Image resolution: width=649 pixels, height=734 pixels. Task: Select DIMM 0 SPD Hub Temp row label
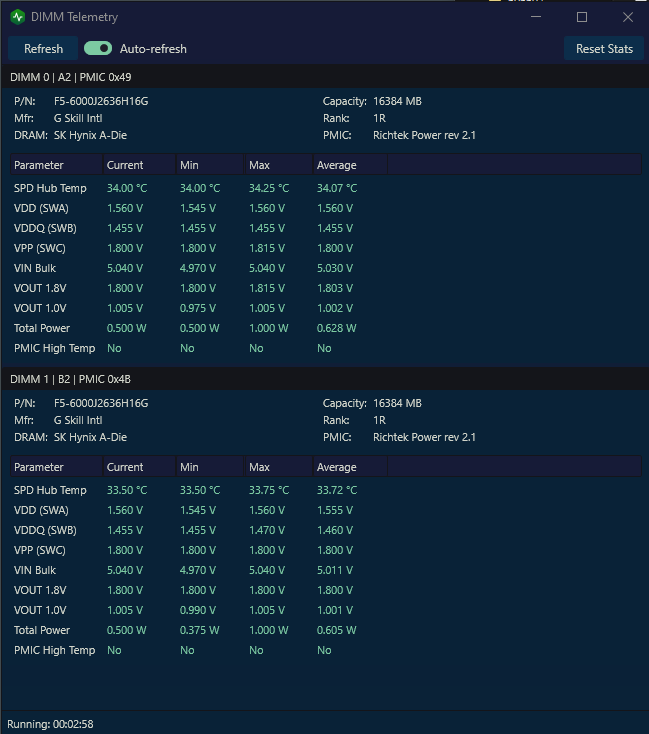(x=50, y=188)
